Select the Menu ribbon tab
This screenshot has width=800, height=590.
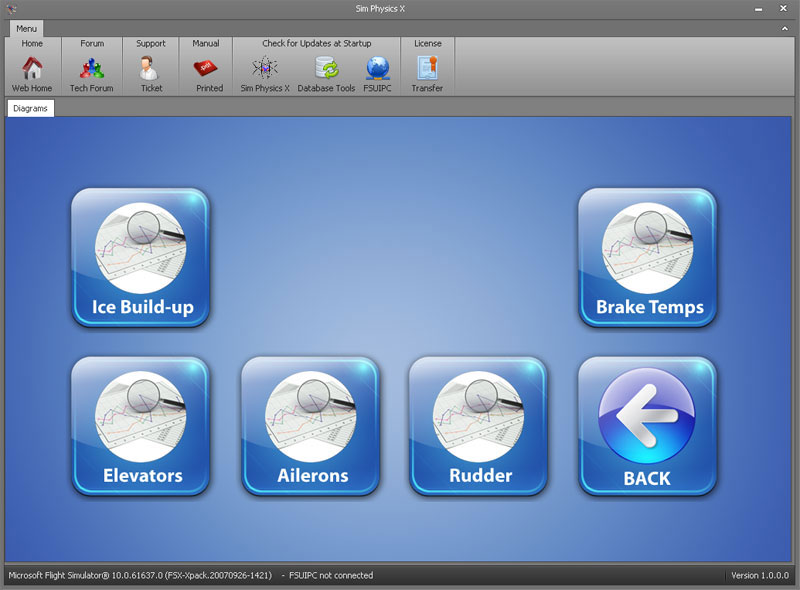pyautogui.click(x=26, y=29)
